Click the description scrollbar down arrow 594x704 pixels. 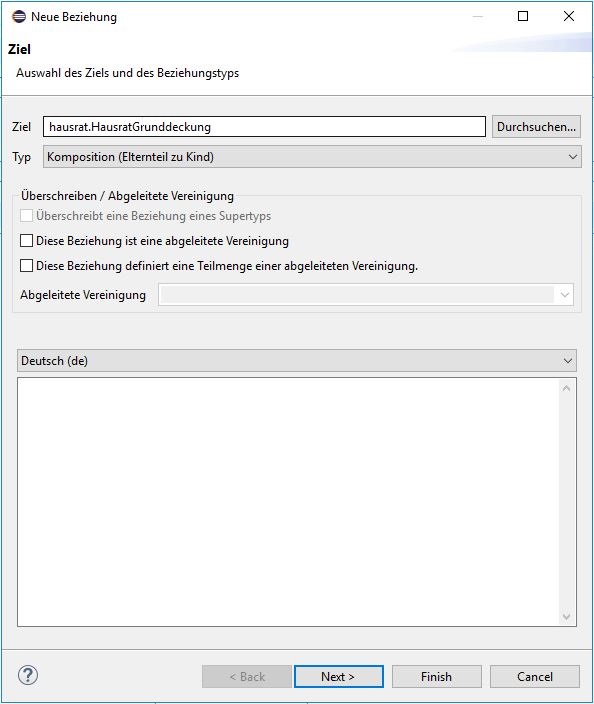[x=566, y=617]
